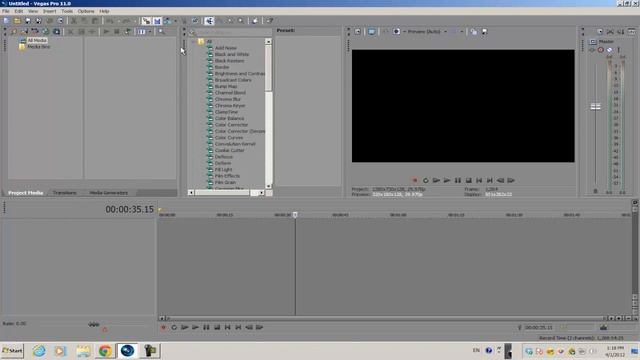Image resolution: width=640 pixels, height=360 pixels.
Task: Copy preview snapshot to clipboard
Action: [473, 31]
